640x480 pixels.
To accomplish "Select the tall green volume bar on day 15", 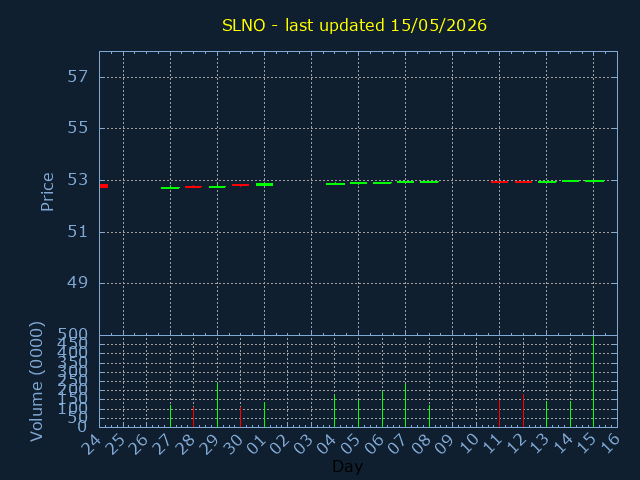I will tap(593, 381).
